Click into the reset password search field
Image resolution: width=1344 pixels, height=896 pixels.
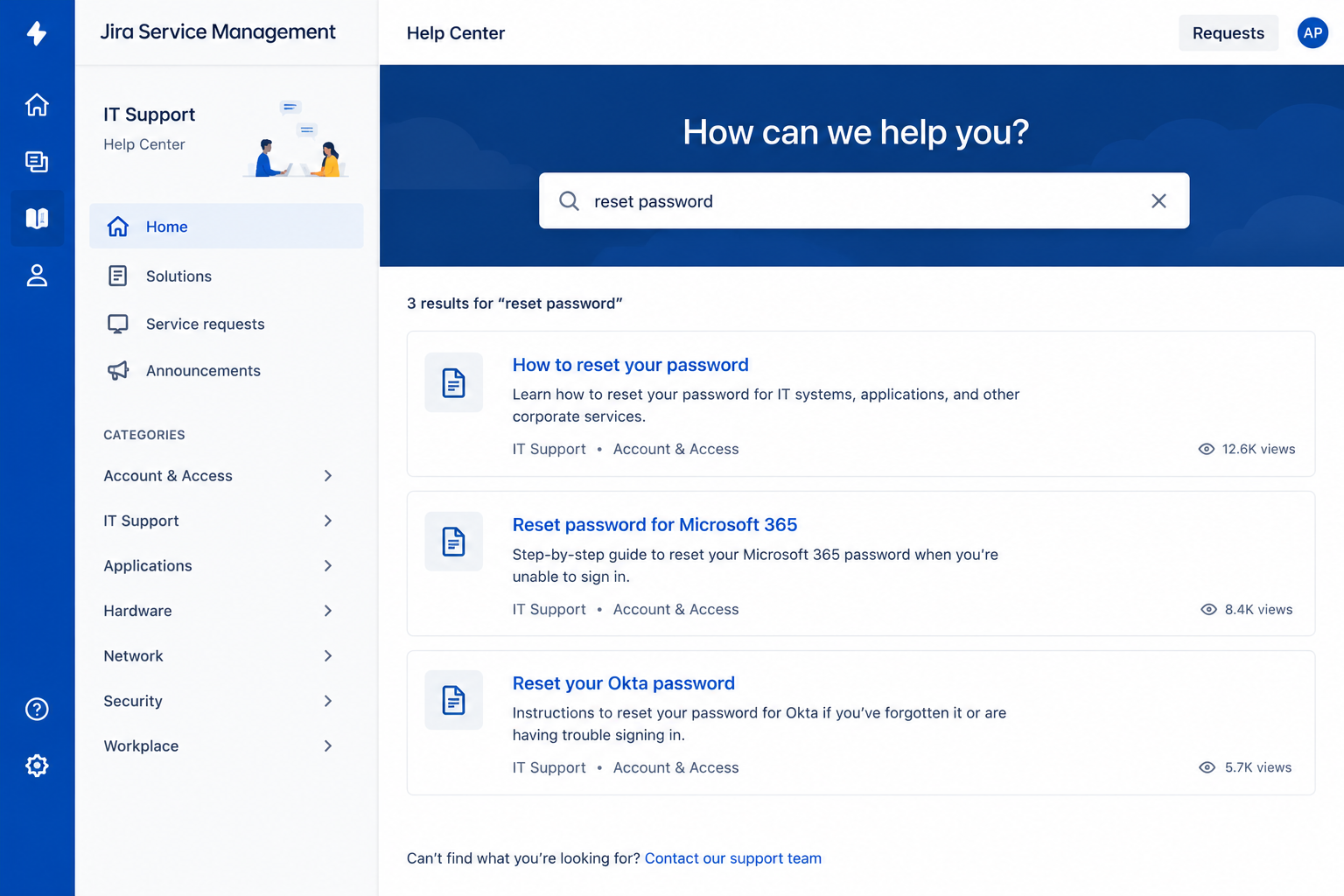click(864, 201)
